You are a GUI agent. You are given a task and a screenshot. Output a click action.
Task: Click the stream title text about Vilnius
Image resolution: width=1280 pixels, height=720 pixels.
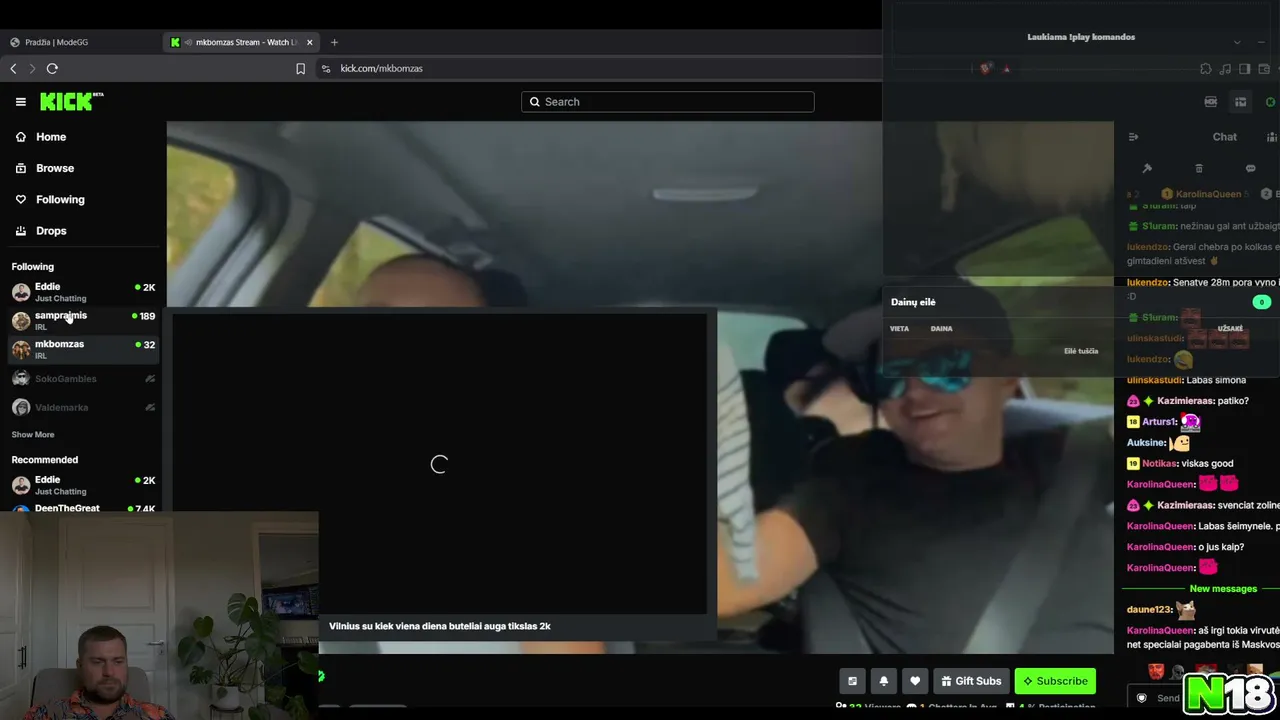pyautogui.click(x=440, y=626)
